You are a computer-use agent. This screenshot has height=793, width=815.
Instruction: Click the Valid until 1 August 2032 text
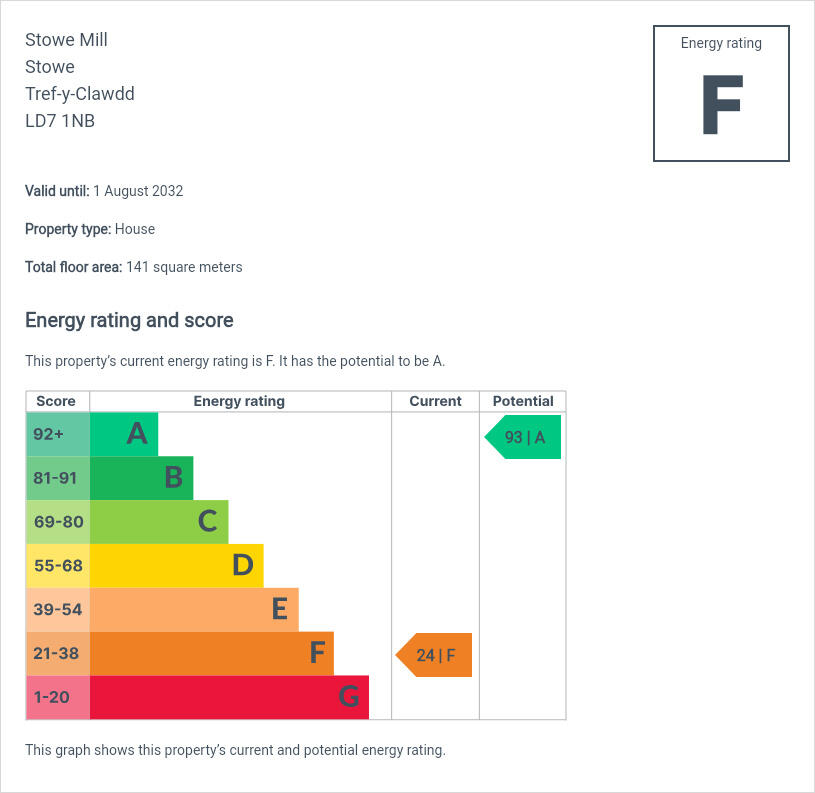(104, 191)
